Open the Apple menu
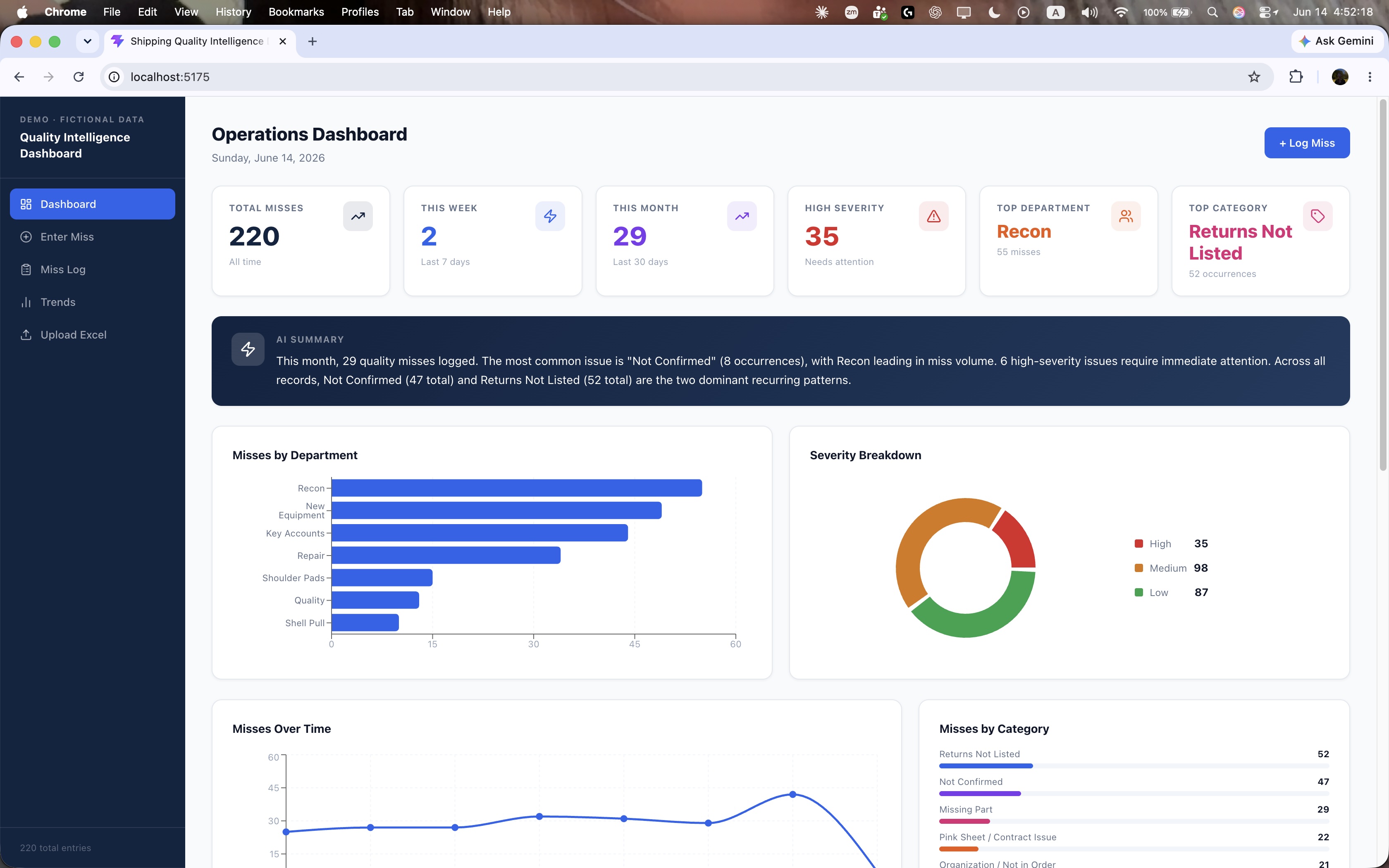Image resolution: width=1389 pixels, height=868 pixels. [x=22, y=12]
